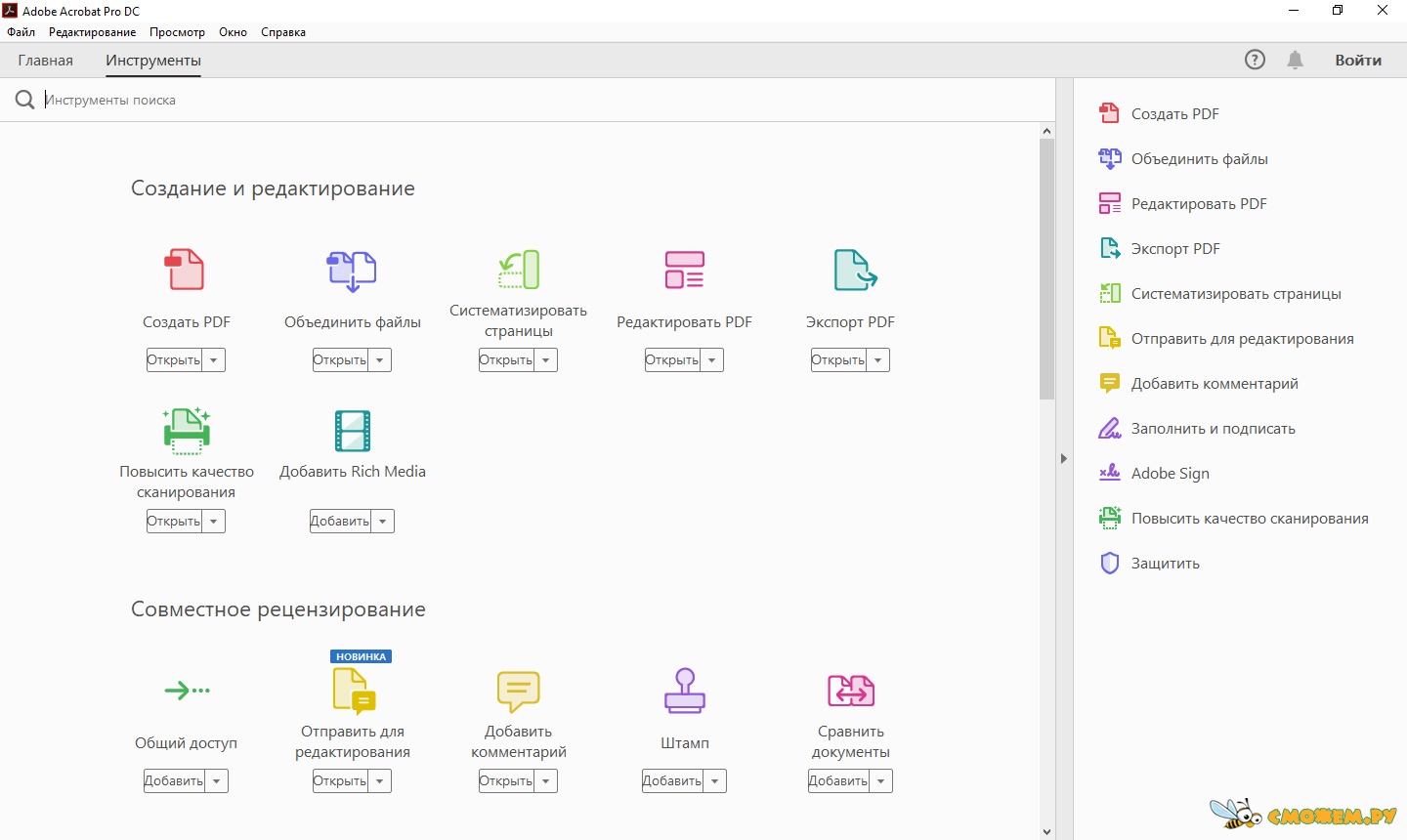Expand dropdown arrow under Общий доступ
The height and width of the screenshot is (840, 1407).
click(217, 781)
